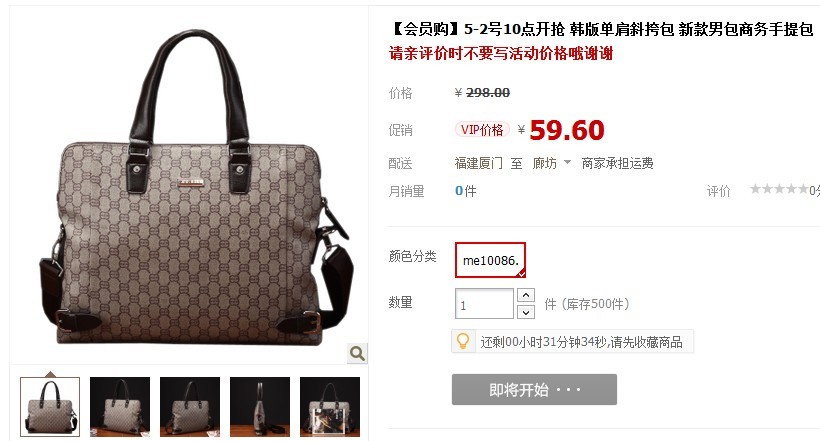Click the 评价 reviews label
Screen dimensions: 820x441
718,191
